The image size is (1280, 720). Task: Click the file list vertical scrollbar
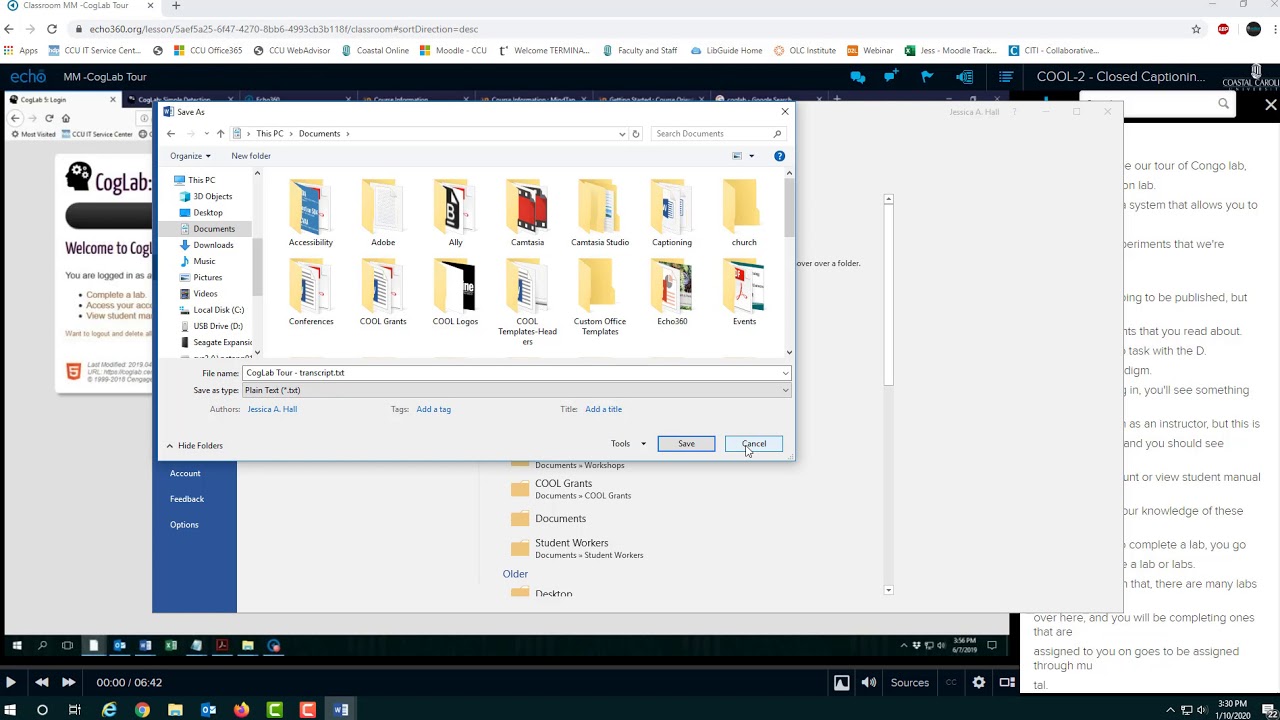(789, 262)
